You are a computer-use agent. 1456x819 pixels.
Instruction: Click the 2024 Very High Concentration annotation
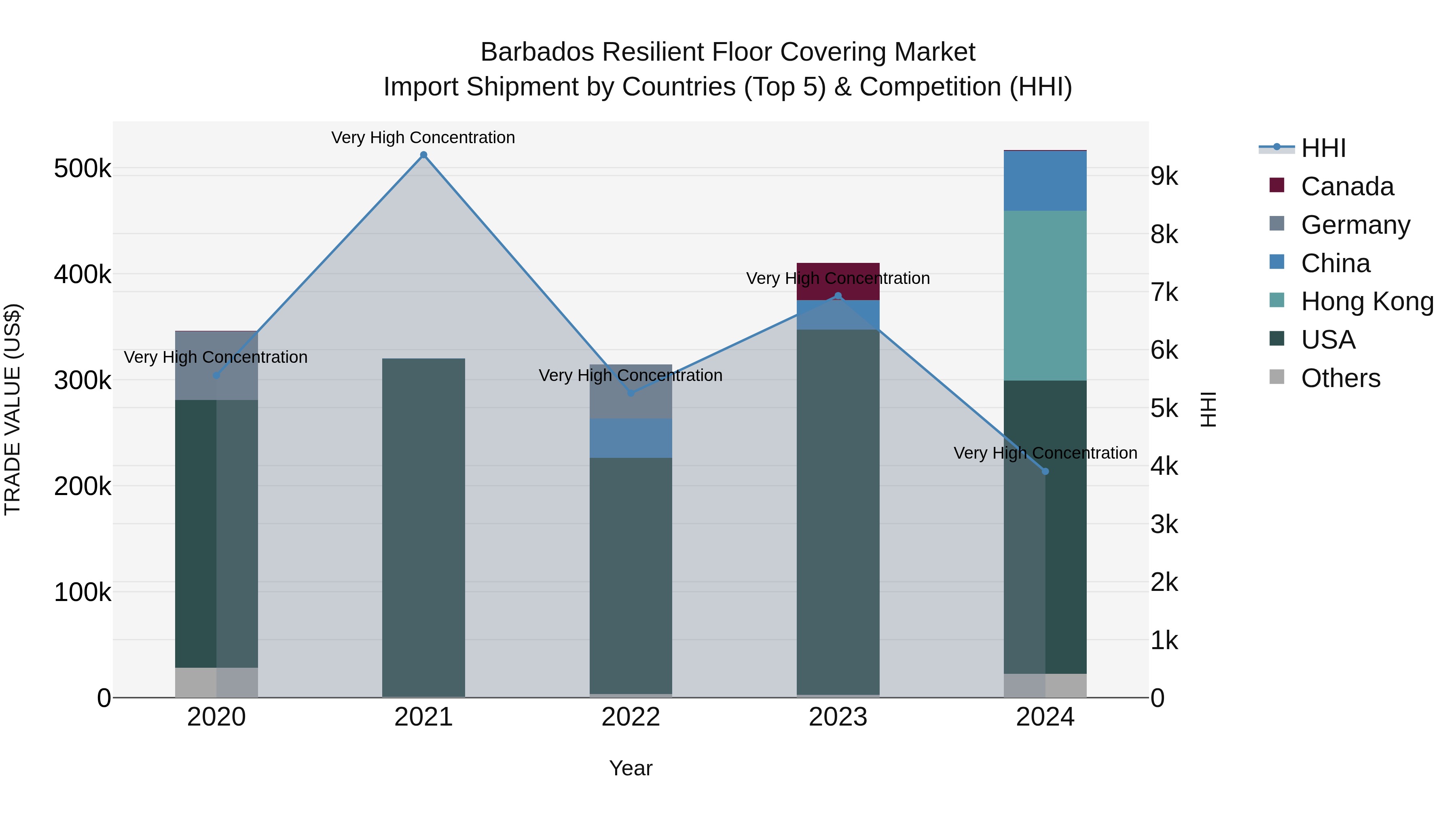click(1045, 453)
